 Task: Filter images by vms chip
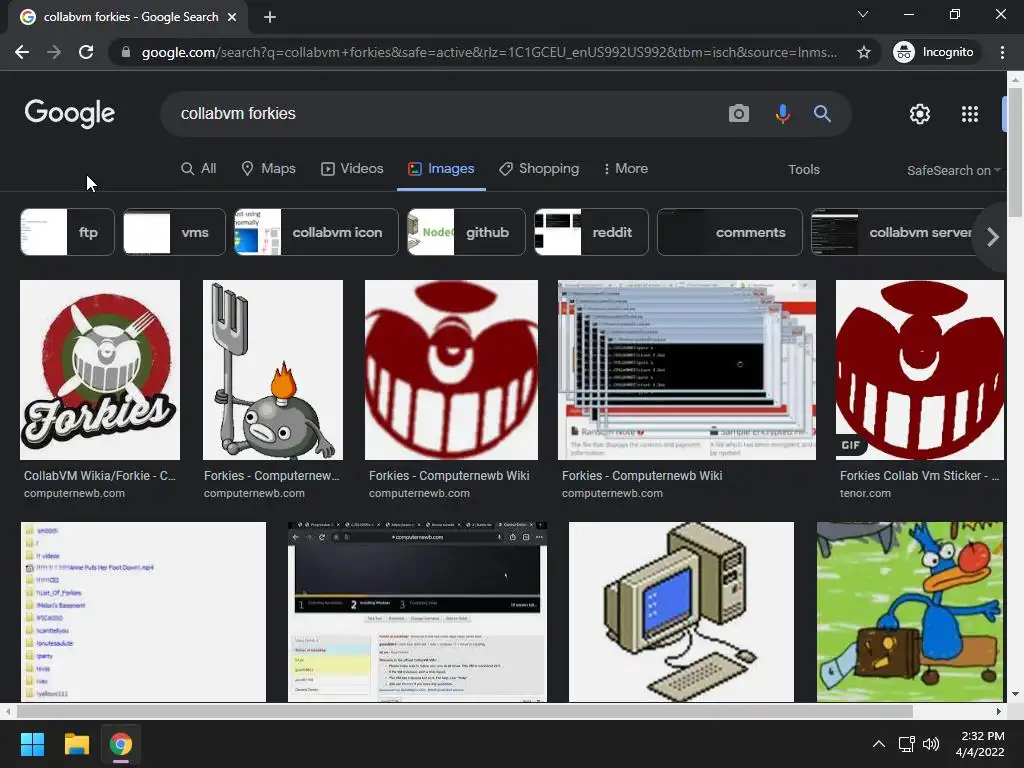coord(174,232)
